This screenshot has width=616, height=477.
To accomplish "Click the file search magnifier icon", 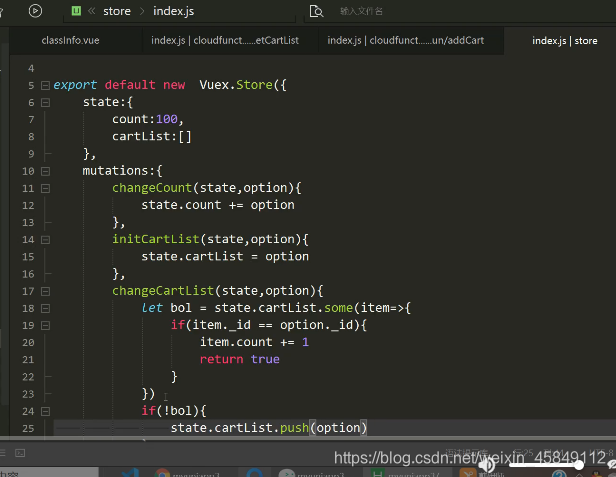I will [x=316, y=11].
